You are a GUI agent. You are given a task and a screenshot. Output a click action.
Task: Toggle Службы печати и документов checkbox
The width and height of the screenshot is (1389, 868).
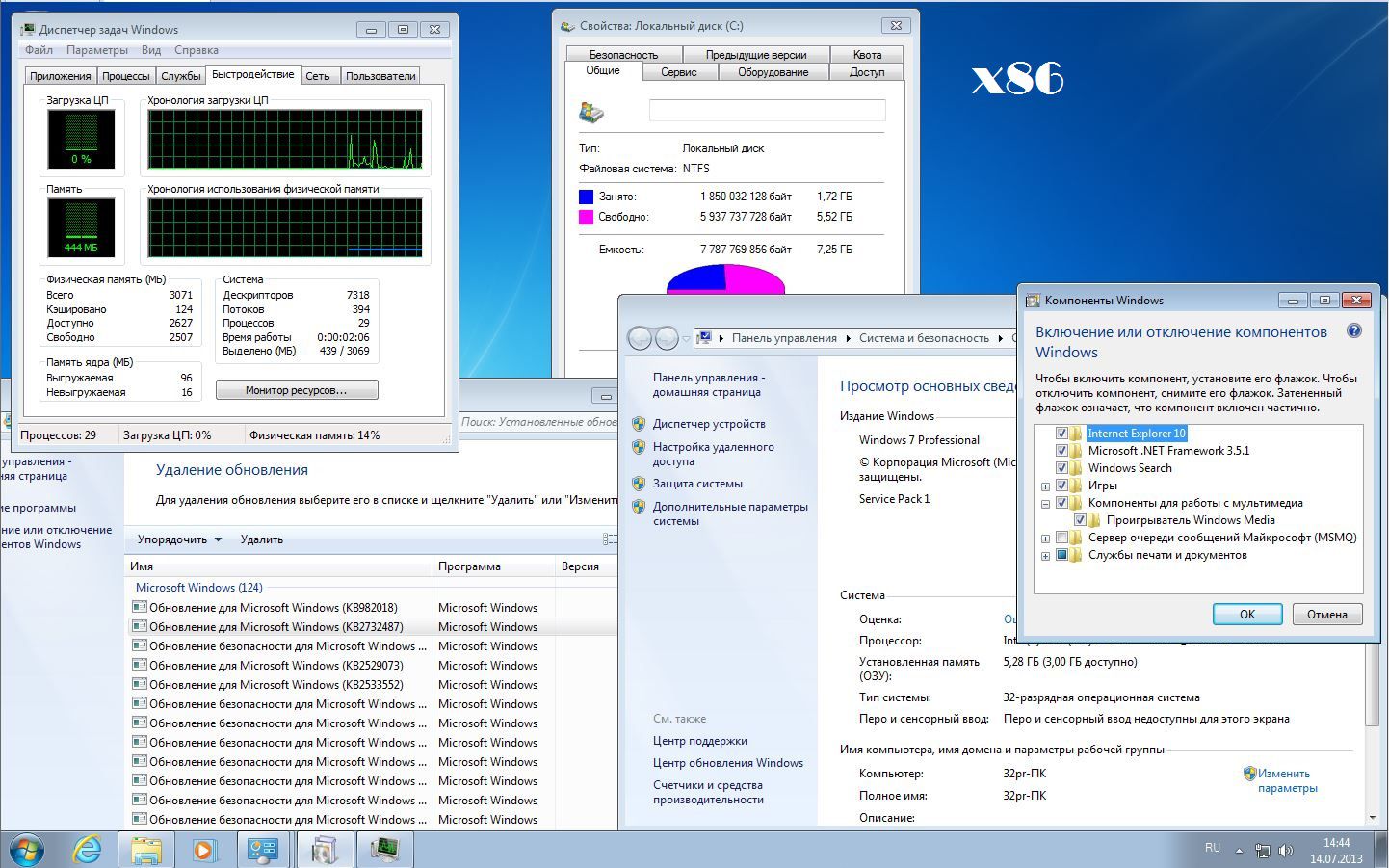tap(1061, 555)
